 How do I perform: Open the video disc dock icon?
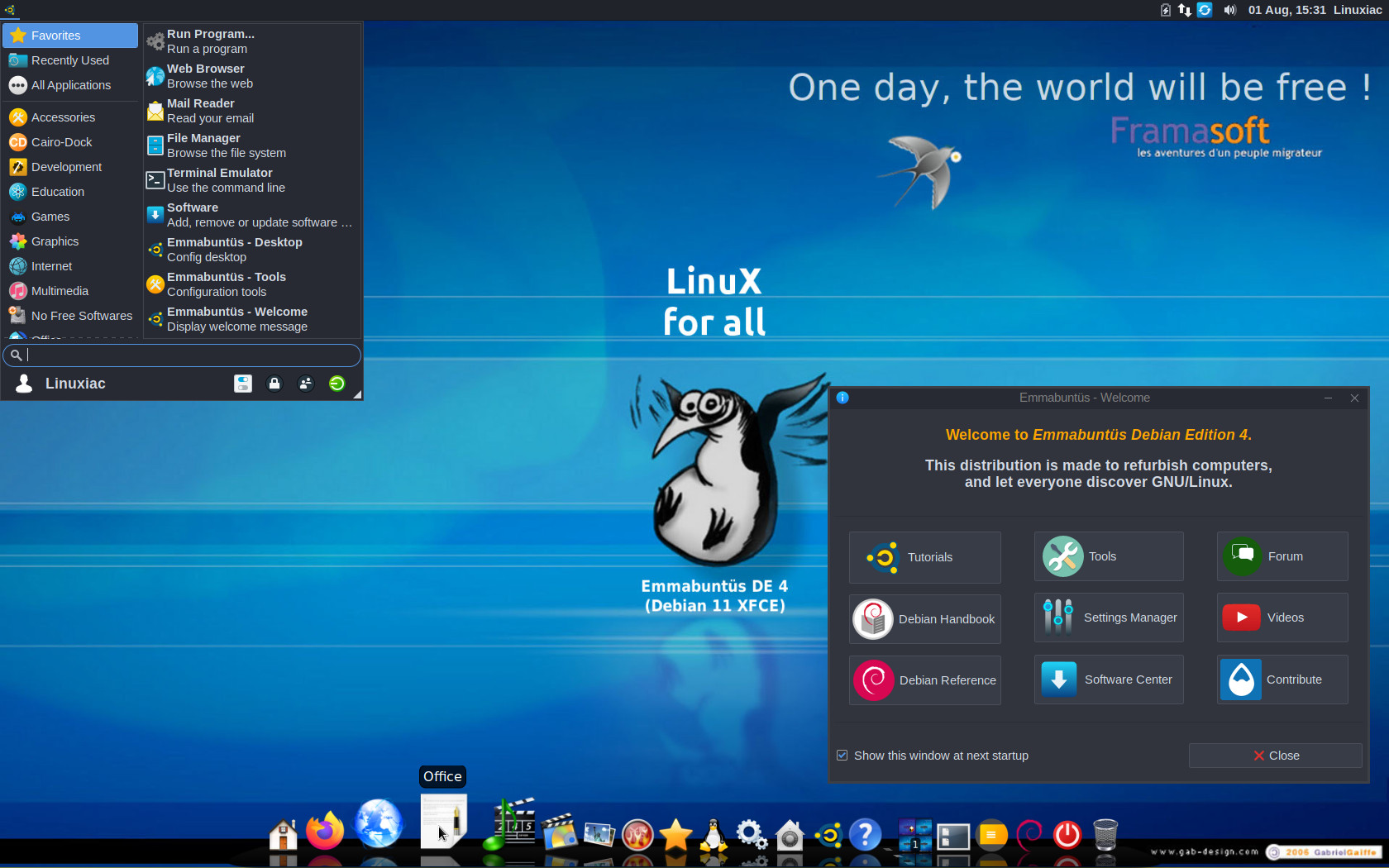(559, 832)
